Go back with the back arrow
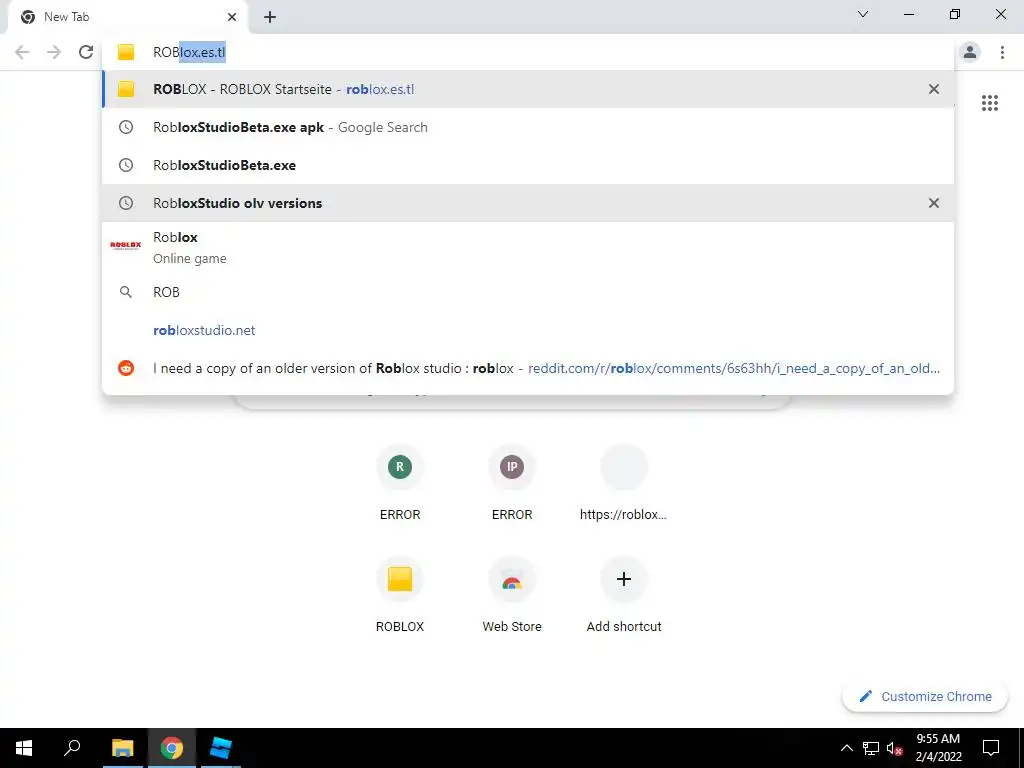The height and width of the screenshot is (768, 1024). (22, 52)
